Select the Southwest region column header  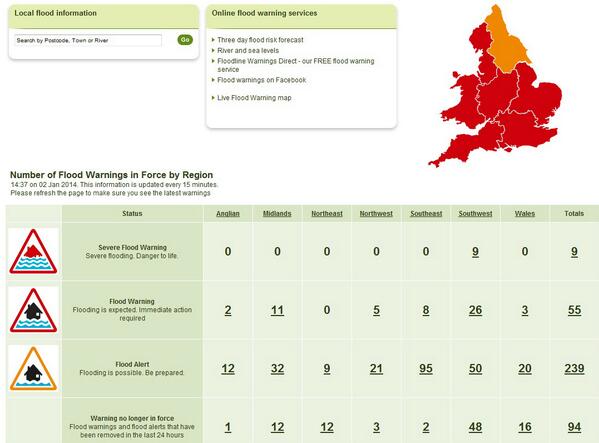[x=475, y=213]
